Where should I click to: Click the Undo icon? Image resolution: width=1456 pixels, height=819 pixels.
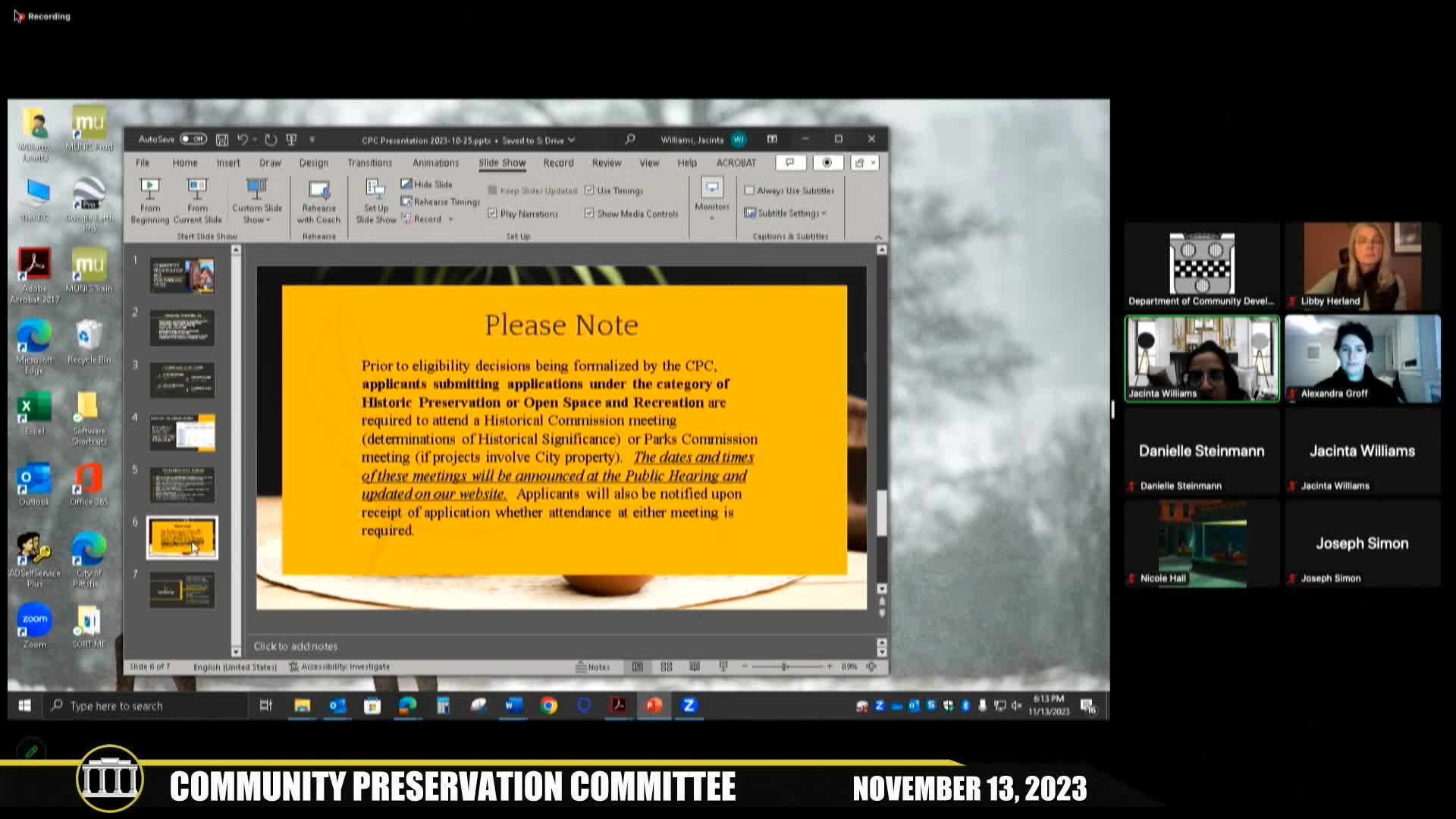pos(242,140)
